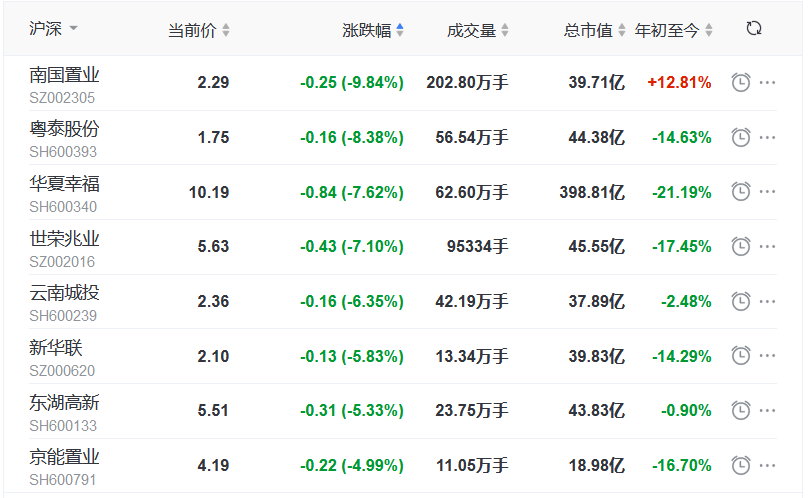Click the 56.54万手 volume value
The image size is (808, 498).
[x=472, y=137]
